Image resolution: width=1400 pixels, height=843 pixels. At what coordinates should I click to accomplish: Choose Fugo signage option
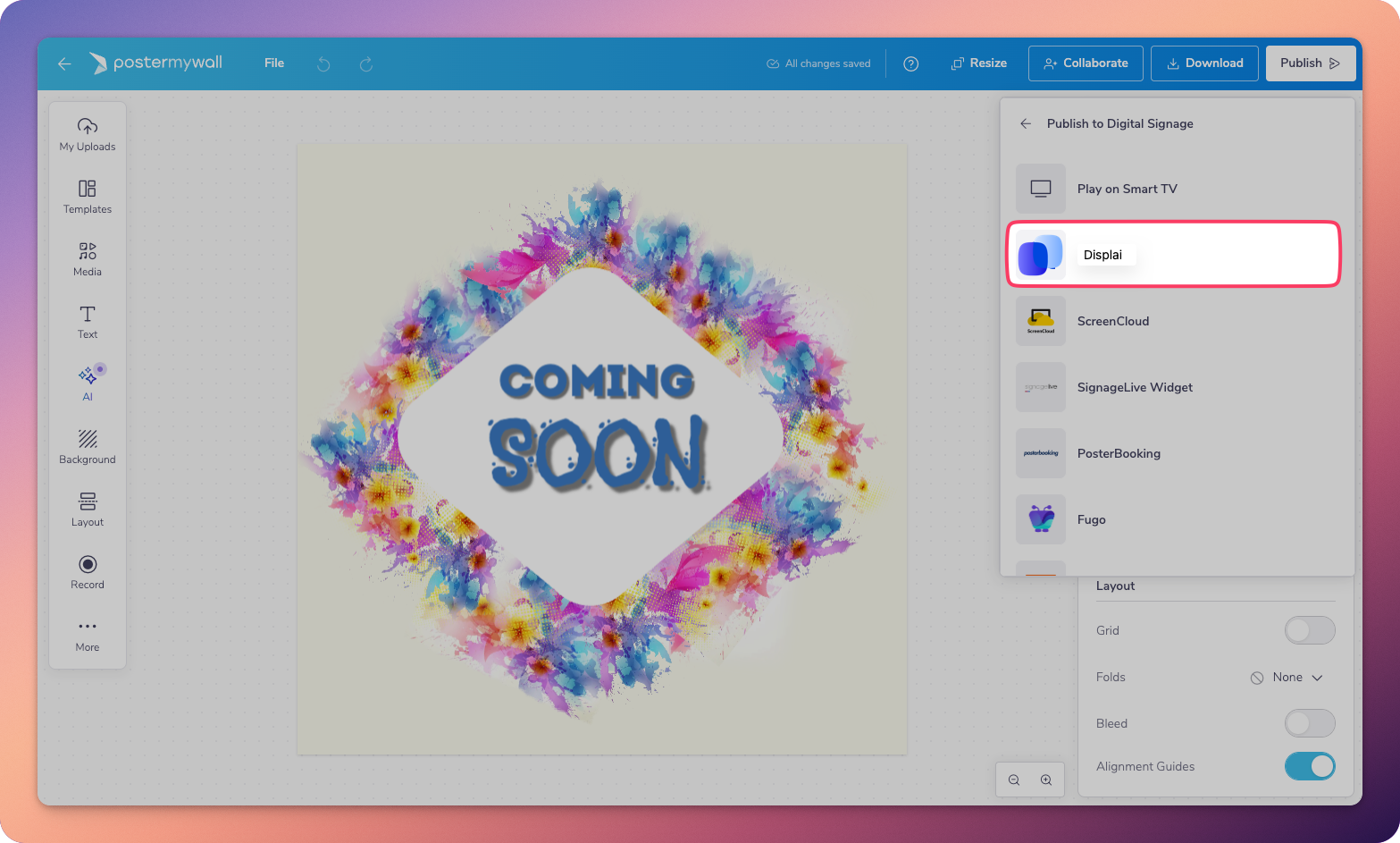pos(1178,519)
